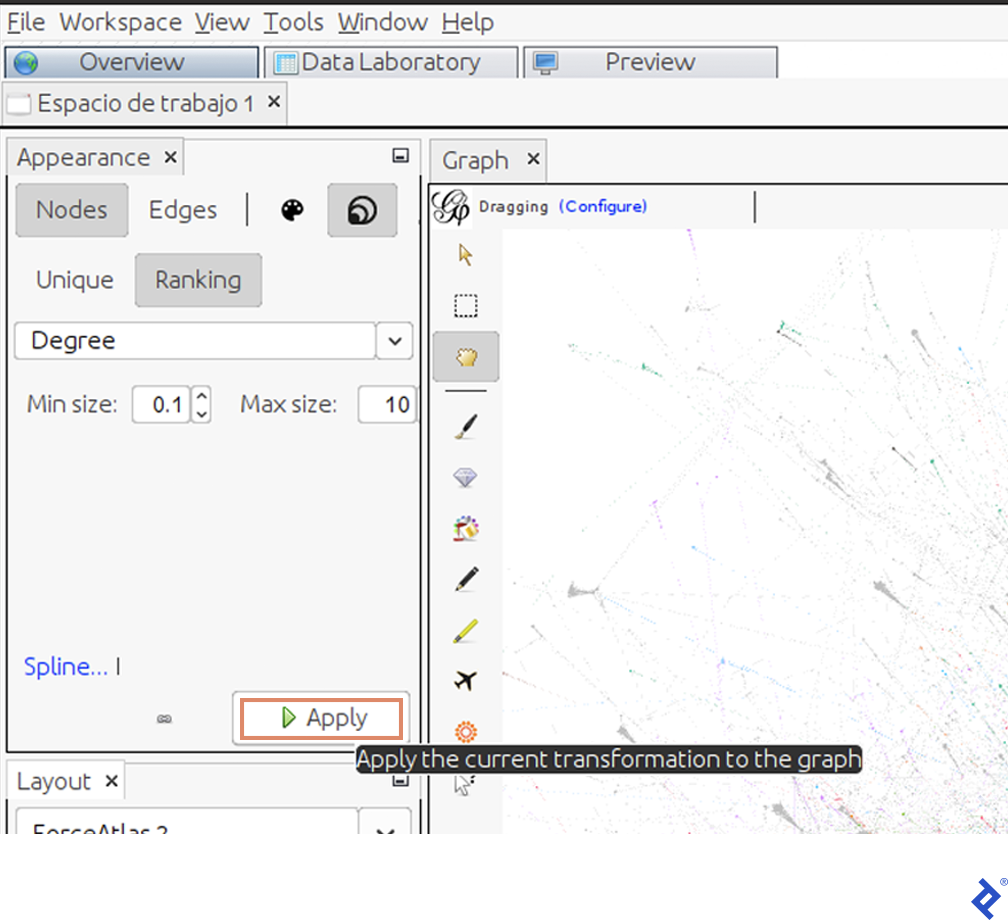Switch to the Preview perspective
The image size is (1008, 920).
pyautogui.click(x=650, y=62)
